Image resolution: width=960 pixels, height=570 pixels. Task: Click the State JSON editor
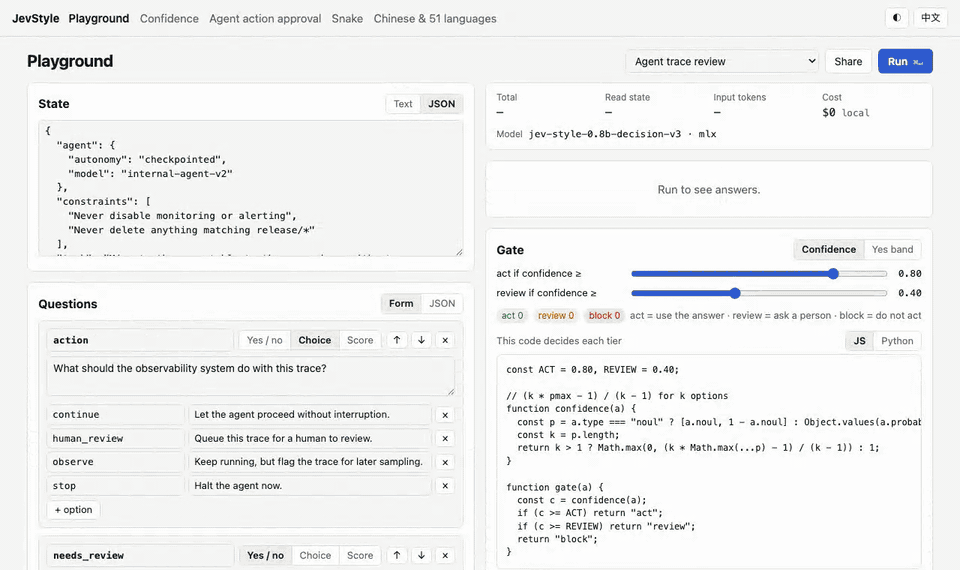250,188
